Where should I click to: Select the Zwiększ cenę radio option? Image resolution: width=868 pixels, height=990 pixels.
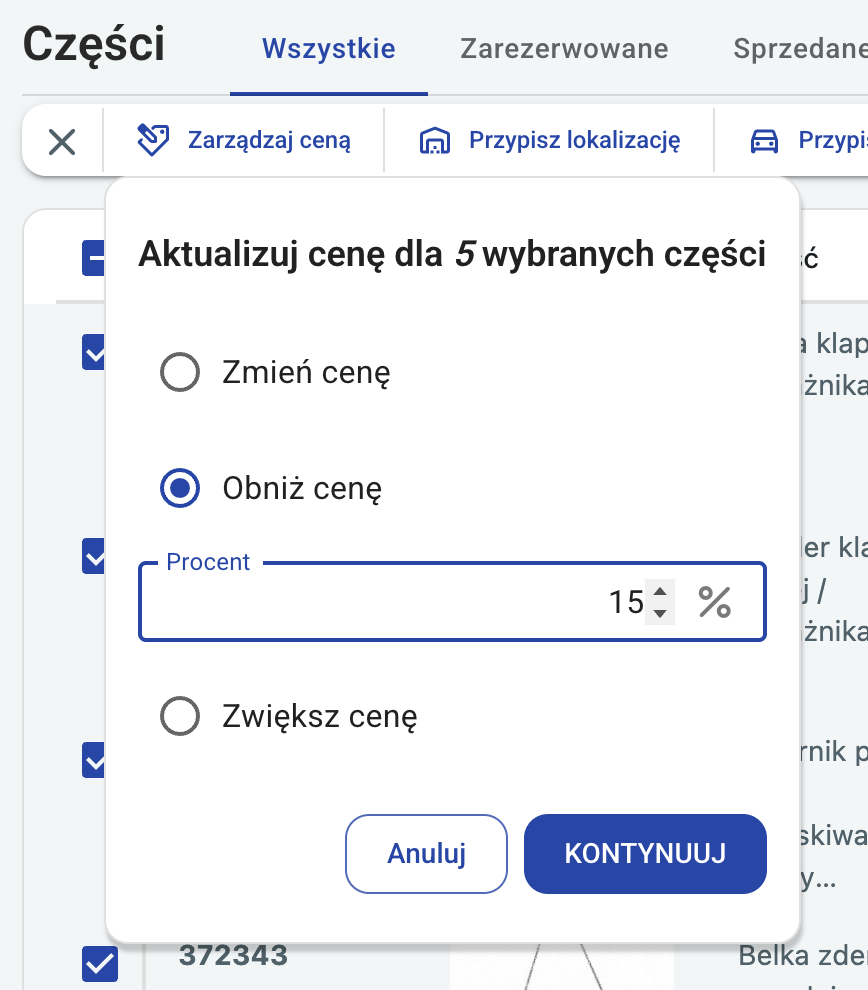pyautogui.click(x=180, y=716)
